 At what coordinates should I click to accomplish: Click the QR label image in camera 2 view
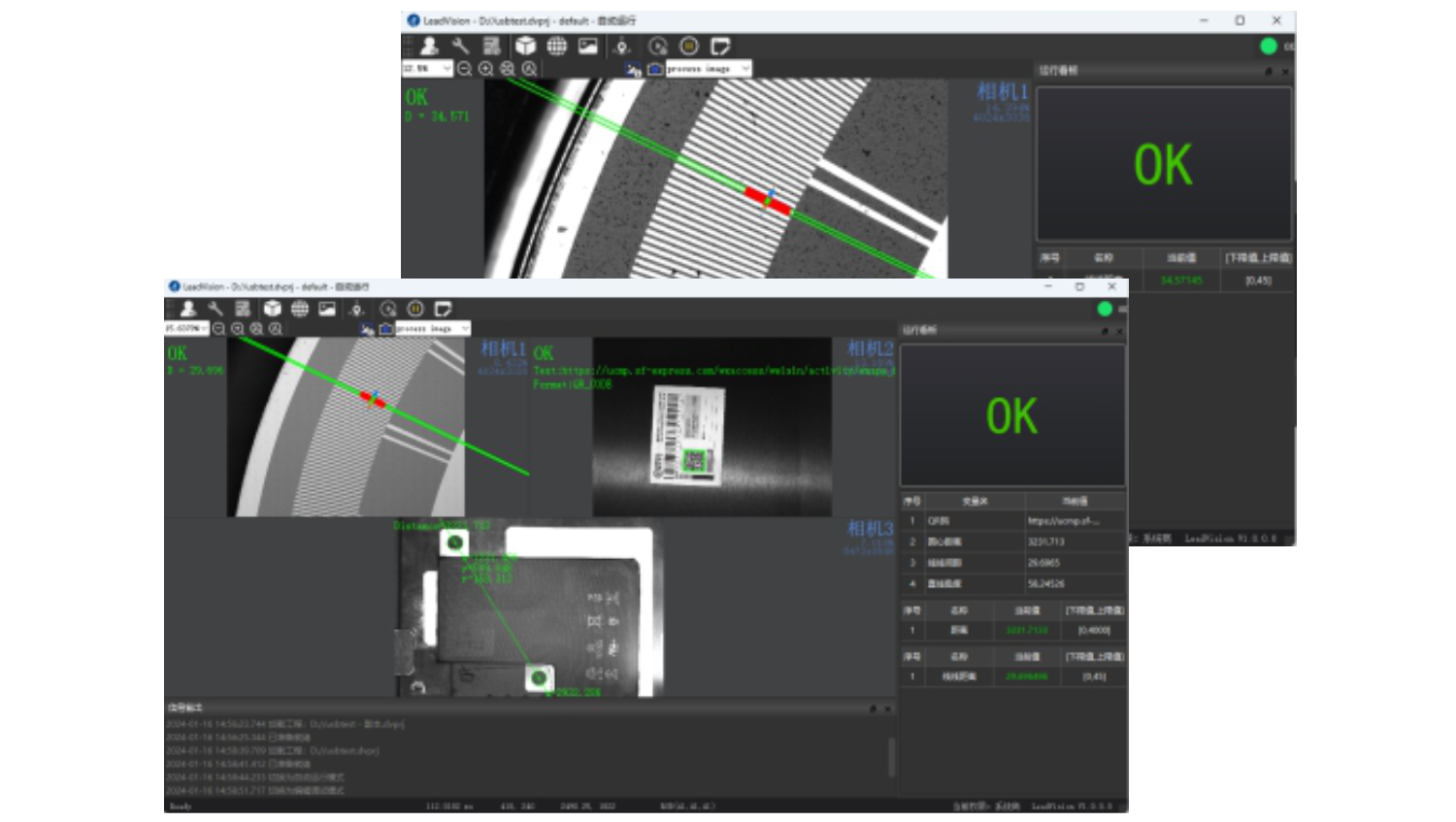[x=688, y=432]
